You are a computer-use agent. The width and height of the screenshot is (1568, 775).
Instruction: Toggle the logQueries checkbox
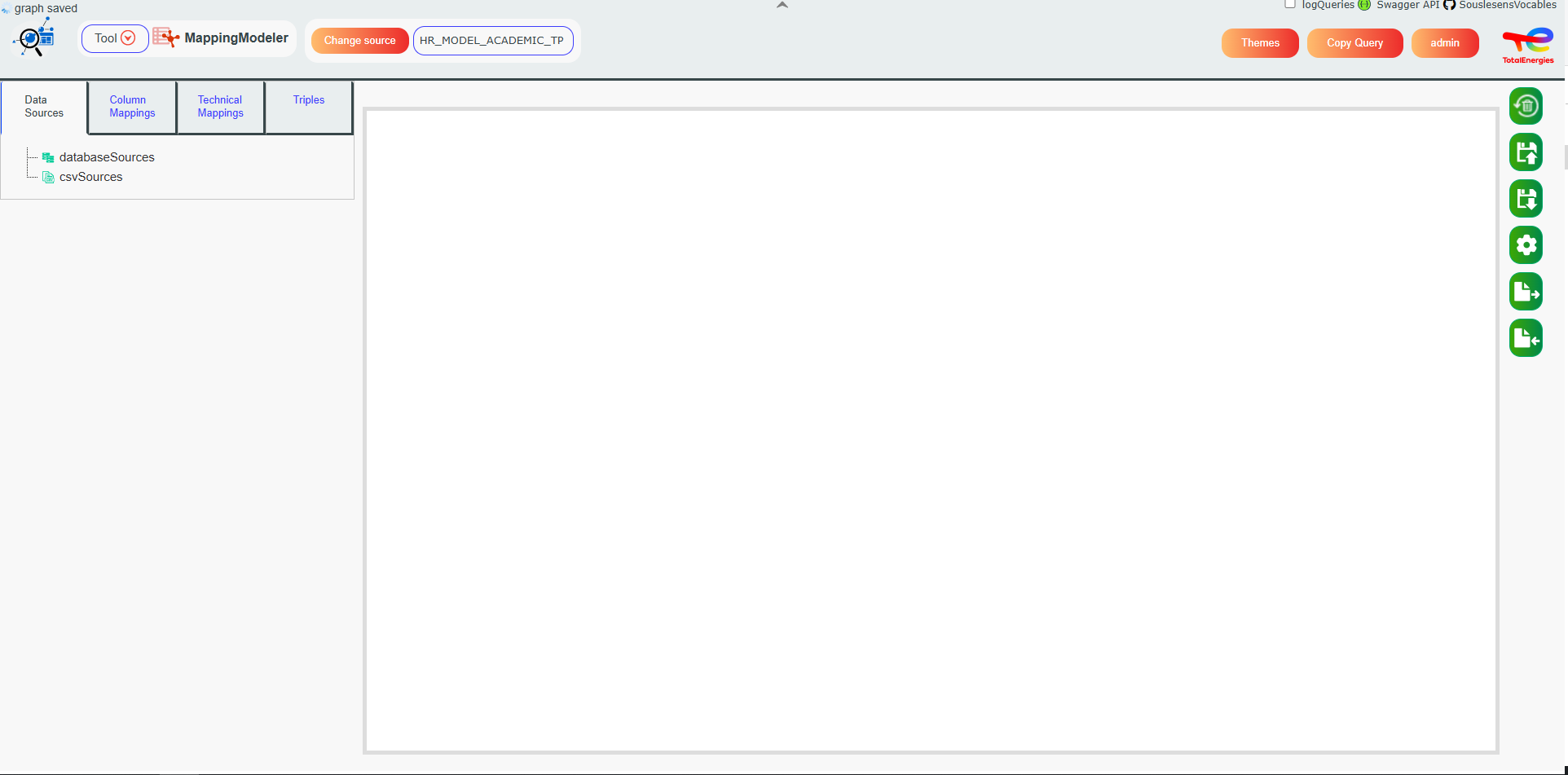[1290, 4]
